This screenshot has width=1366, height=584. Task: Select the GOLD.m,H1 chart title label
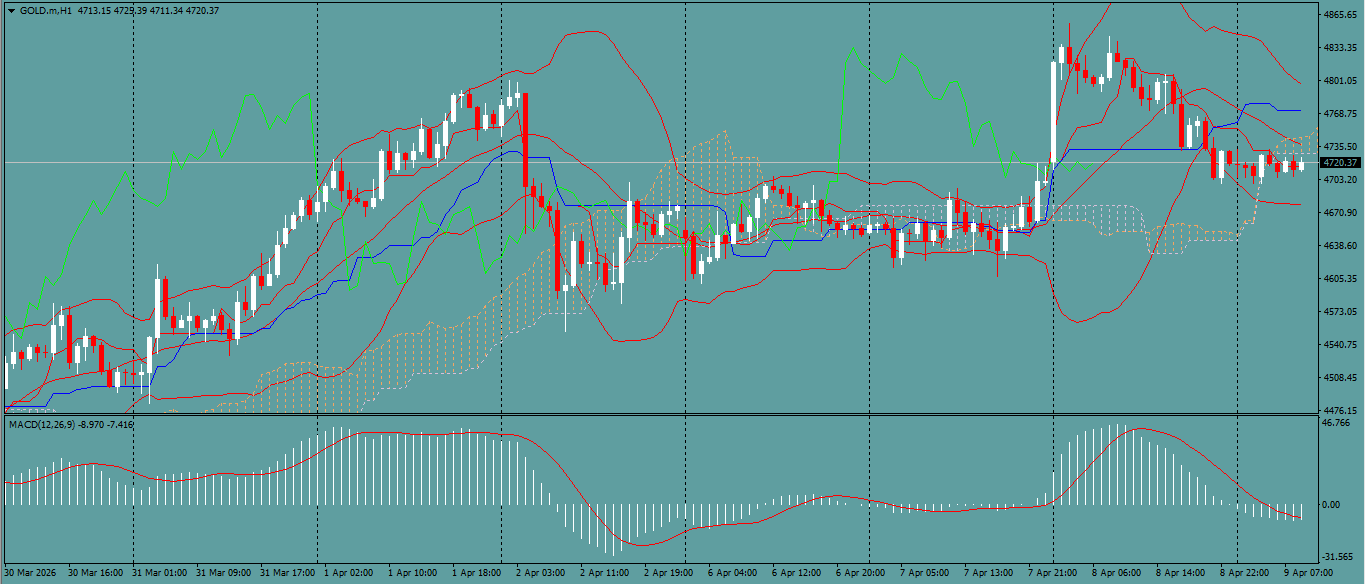point(46,8)
